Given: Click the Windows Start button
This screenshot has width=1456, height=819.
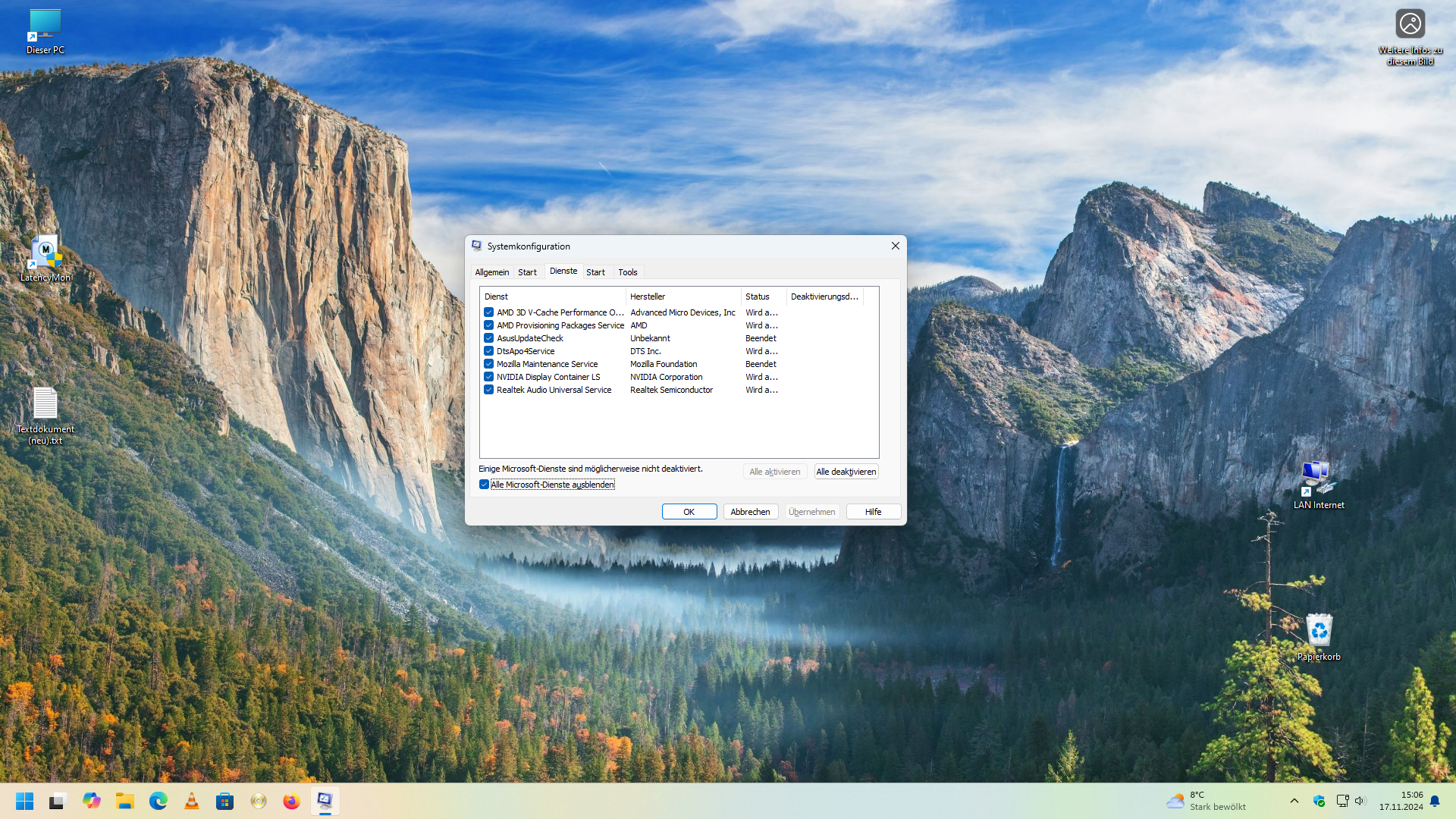Looking at the screenshot, I should click(24, 802).
